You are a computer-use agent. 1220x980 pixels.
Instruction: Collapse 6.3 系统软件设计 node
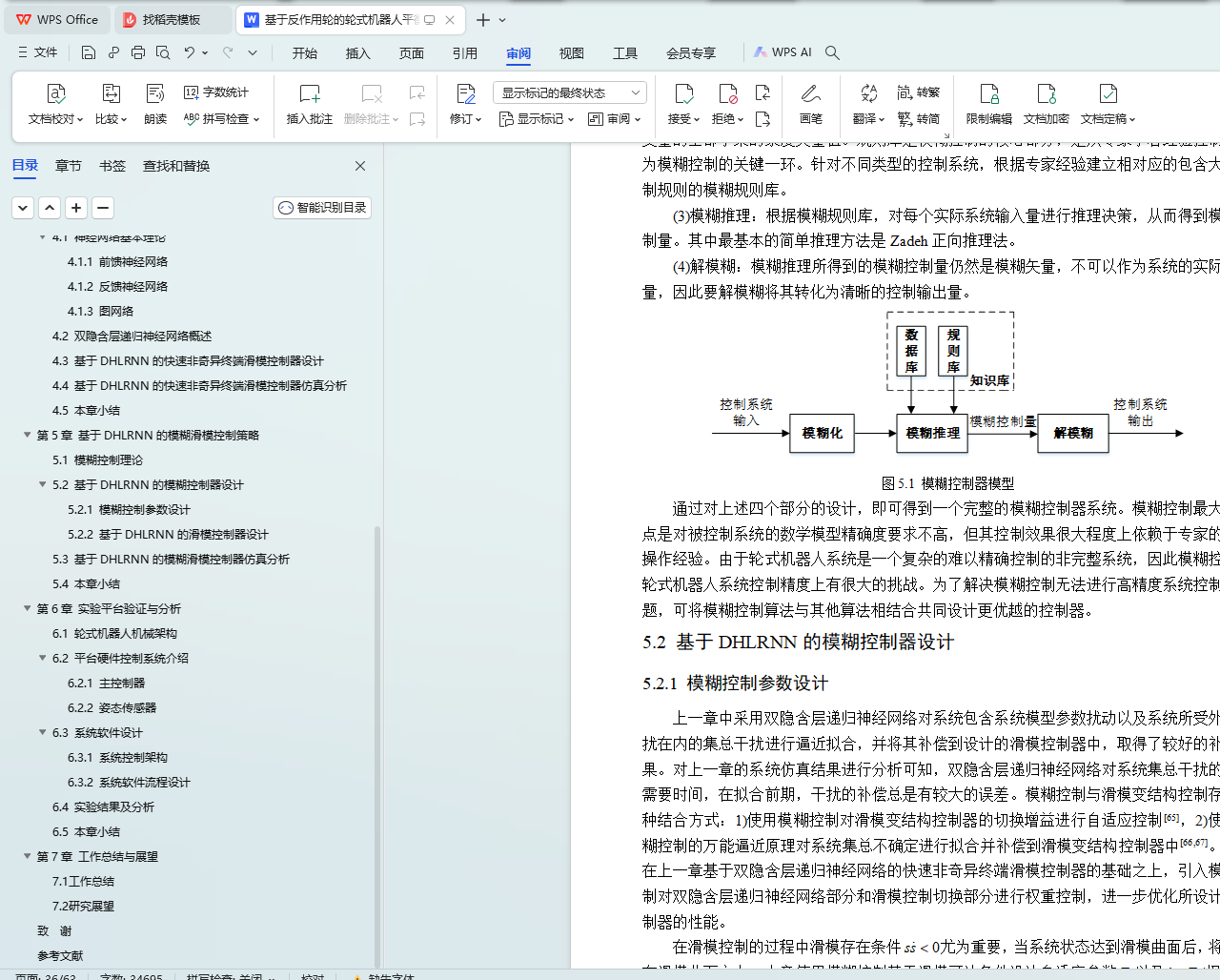43,732
